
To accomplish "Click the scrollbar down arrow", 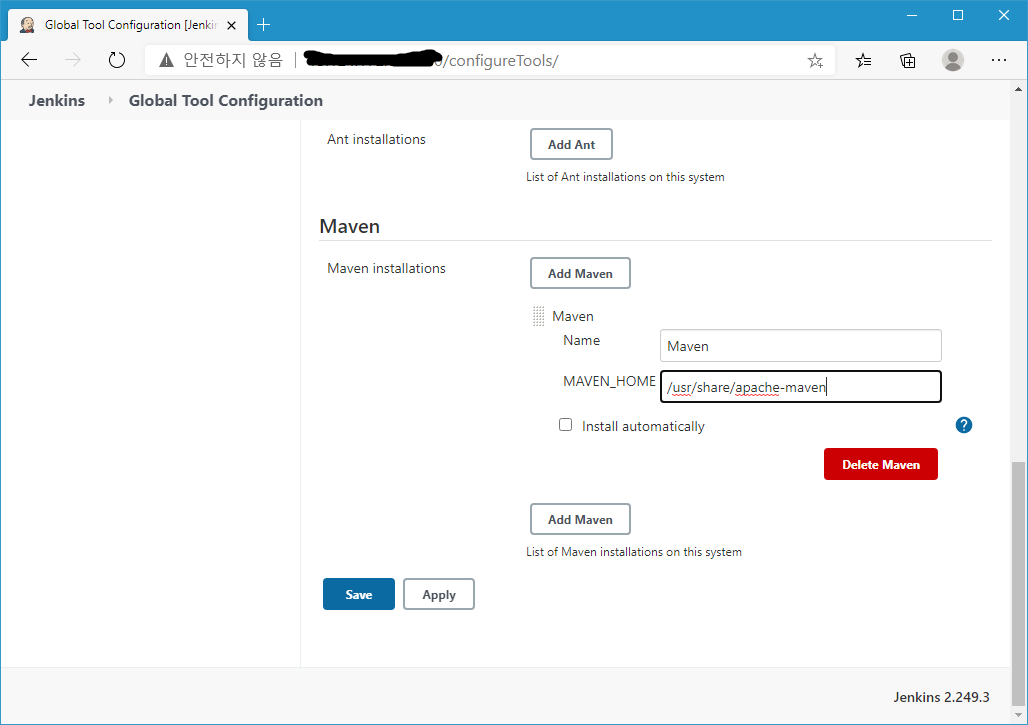I will pyautogui.click(x=1018, y=715).
